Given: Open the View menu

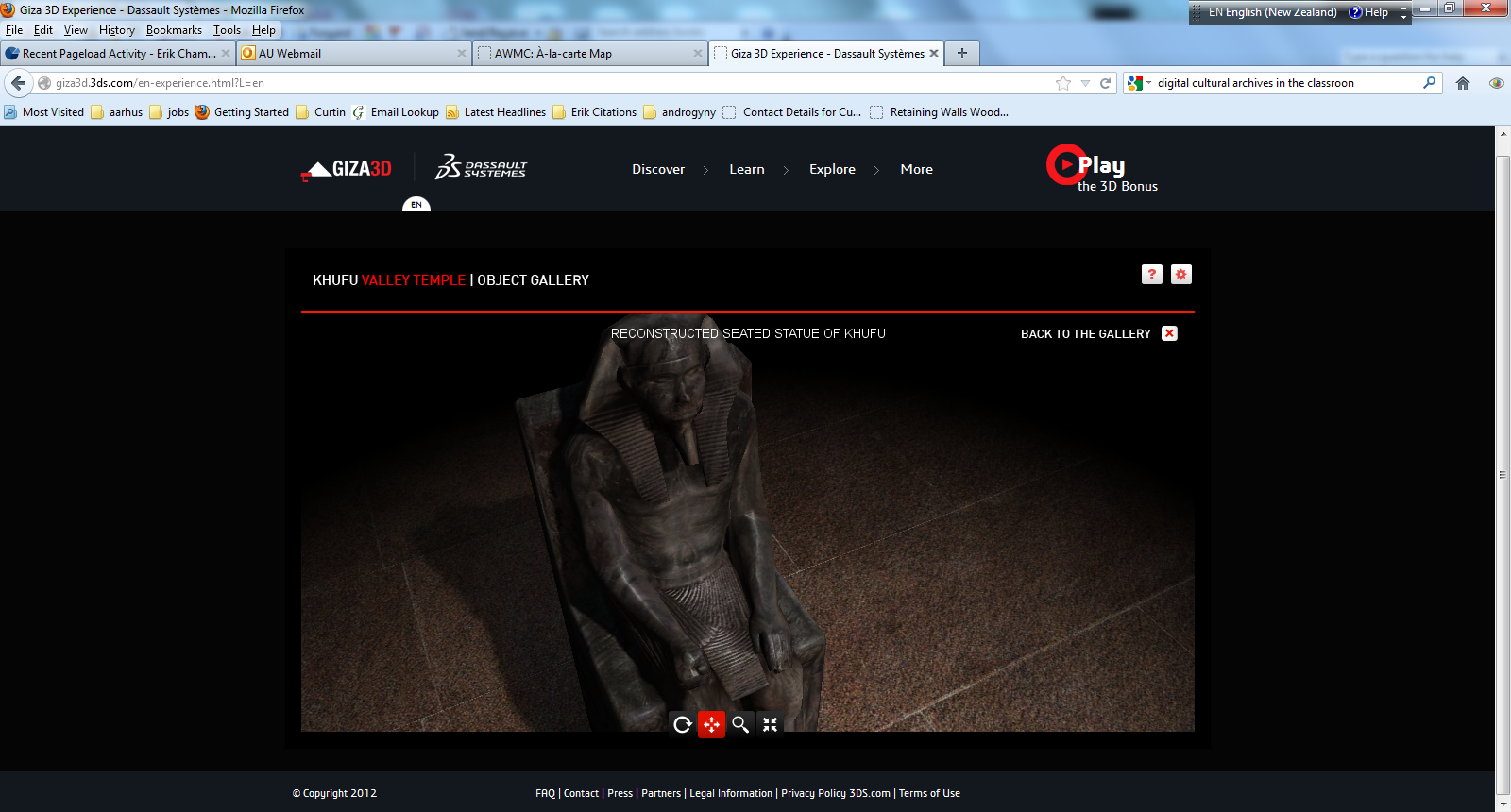Looking at the screenshot, I should point(76,30).
